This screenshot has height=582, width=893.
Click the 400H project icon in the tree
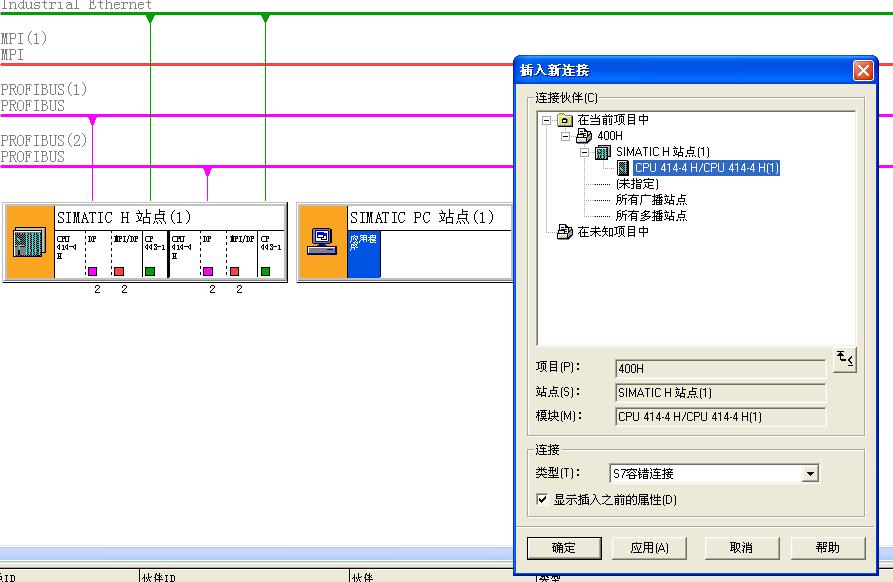[584, 136]
